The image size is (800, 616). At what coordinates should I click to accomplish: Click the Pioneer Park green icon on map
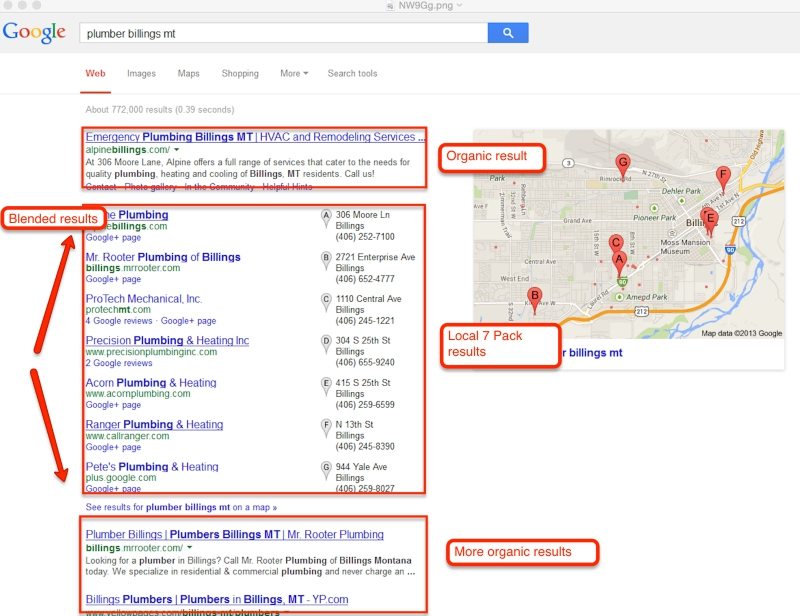pyautogui.click(x=654, y=208)
